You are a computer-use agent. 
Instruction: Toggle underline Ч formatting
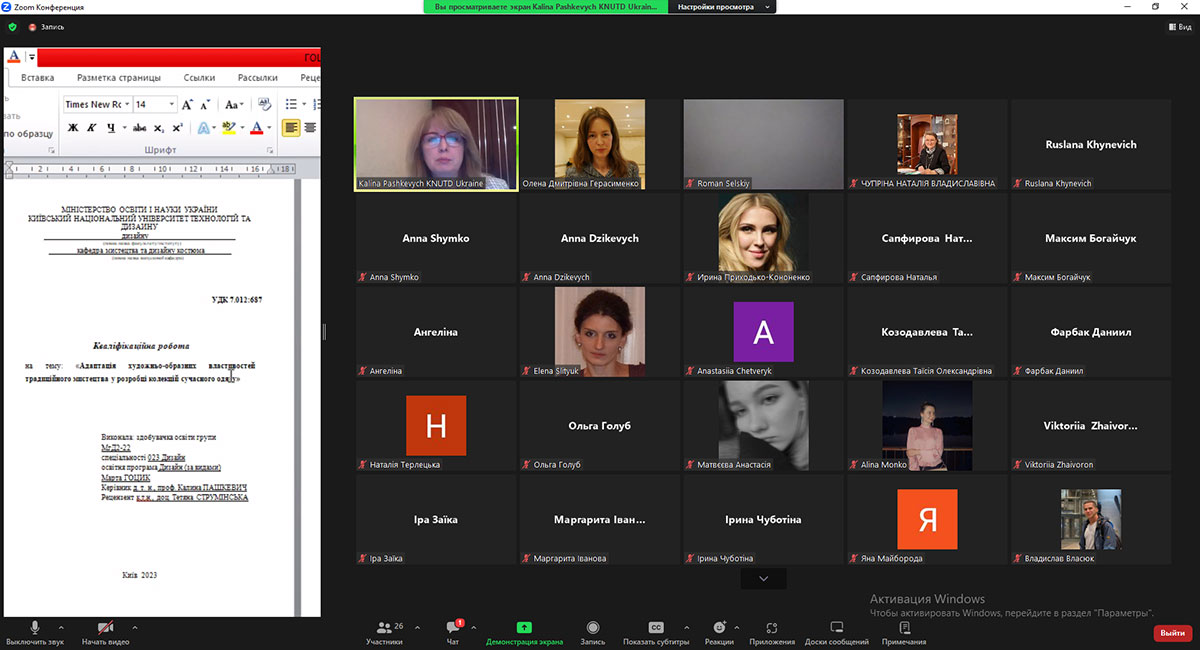109,128
